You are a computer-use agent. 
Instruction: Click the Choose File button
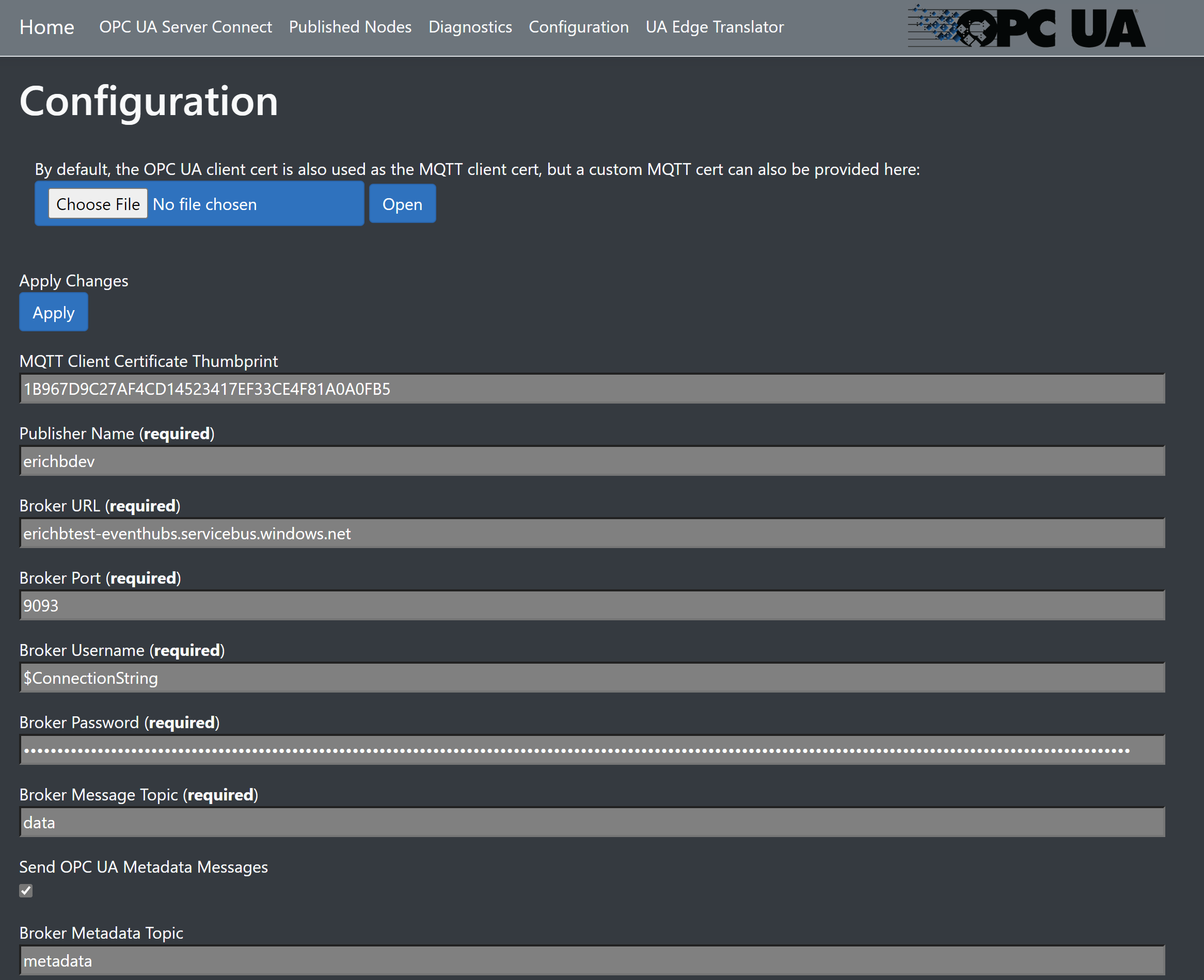[98, 204]
